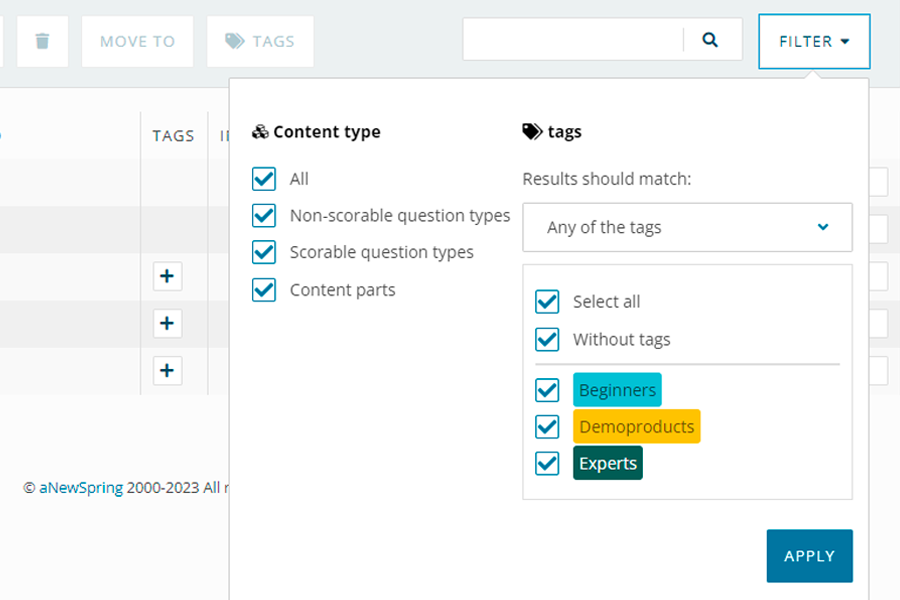Disable the Content parts checkbox
The height and width of the screenshot is (600, 900).
tap(264, 290)
